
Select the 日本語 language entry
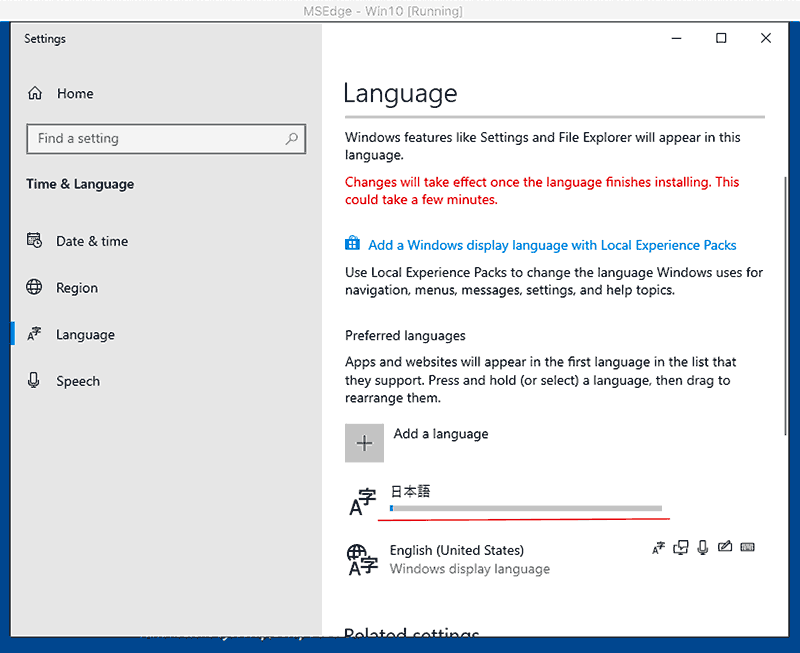click(410, 492)
